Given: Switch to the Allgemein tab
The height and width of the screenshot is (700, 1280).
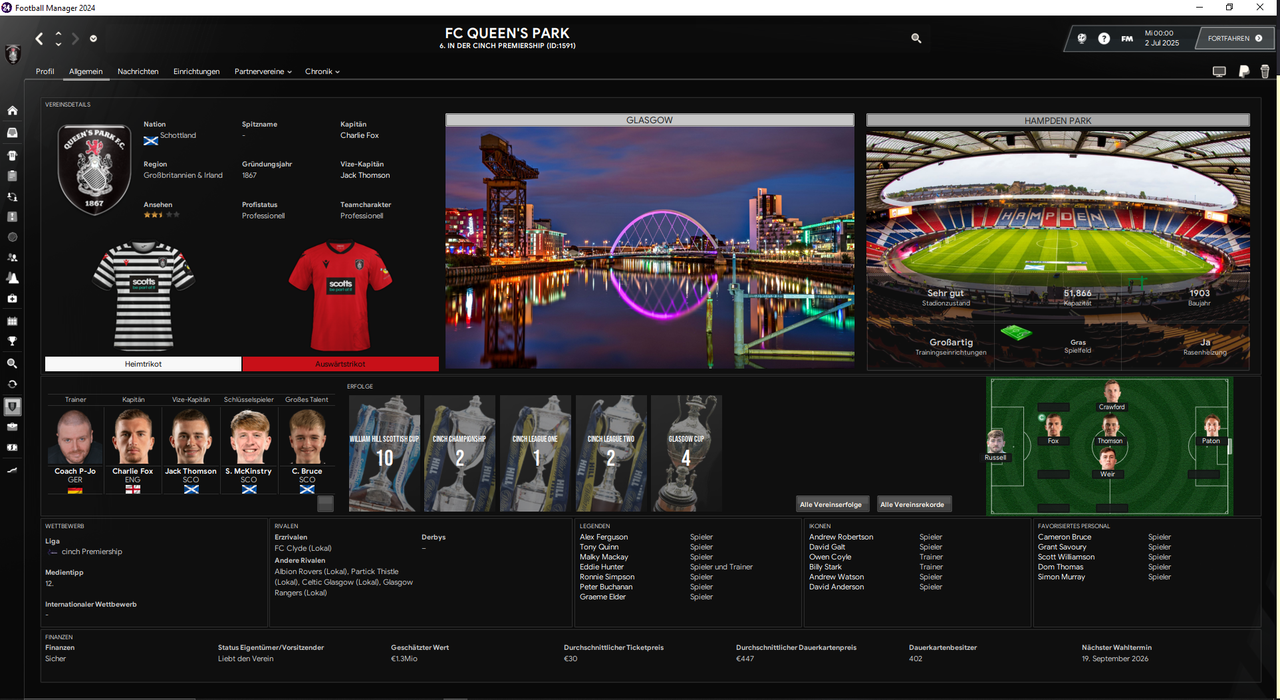Looking at the screenshot, I should click(86, 72).
